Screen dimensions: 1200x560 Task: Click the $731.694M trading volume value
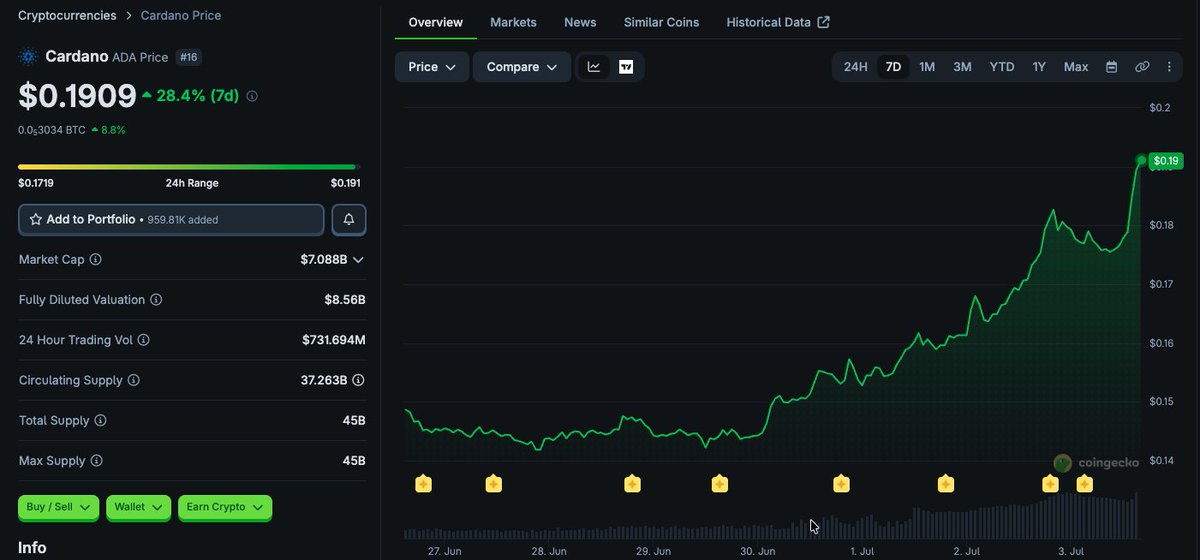click(334, 340)
